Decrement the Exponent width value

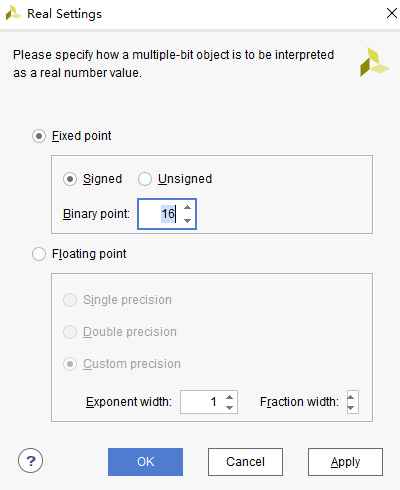click(x=229, y=407)
